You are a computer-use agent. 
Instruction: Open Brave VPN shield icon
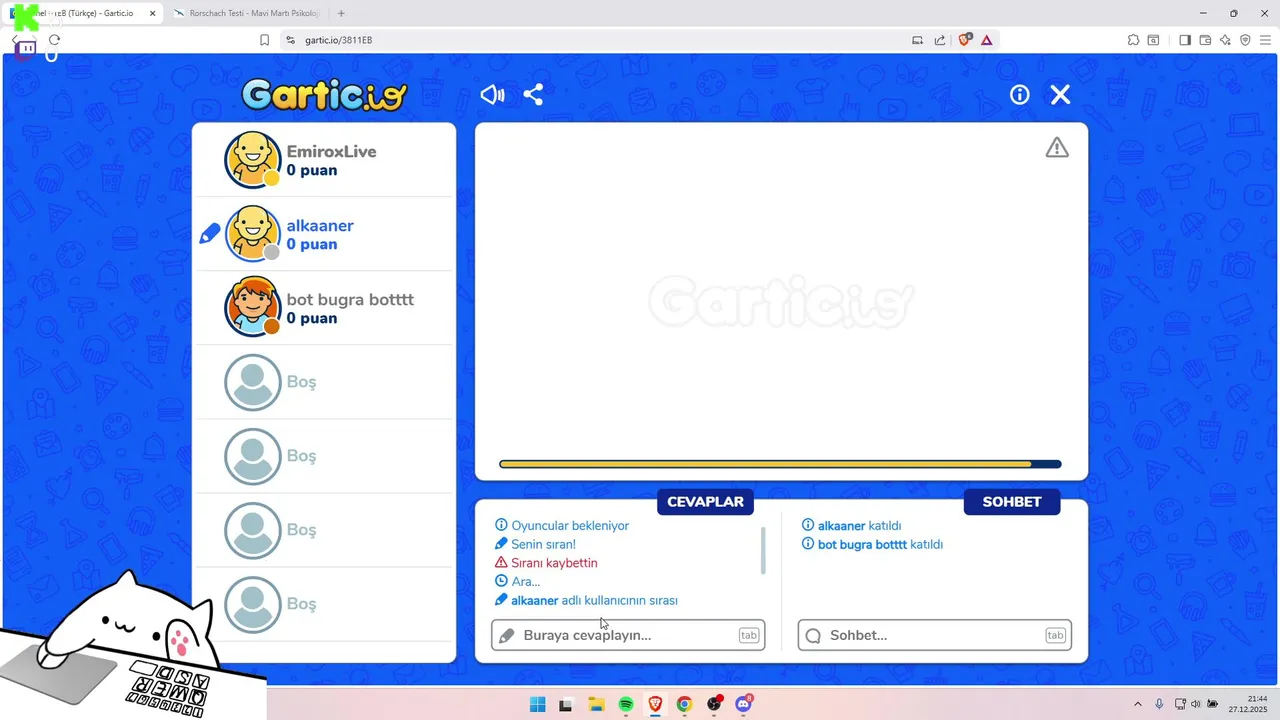(x=1245, y=40)
